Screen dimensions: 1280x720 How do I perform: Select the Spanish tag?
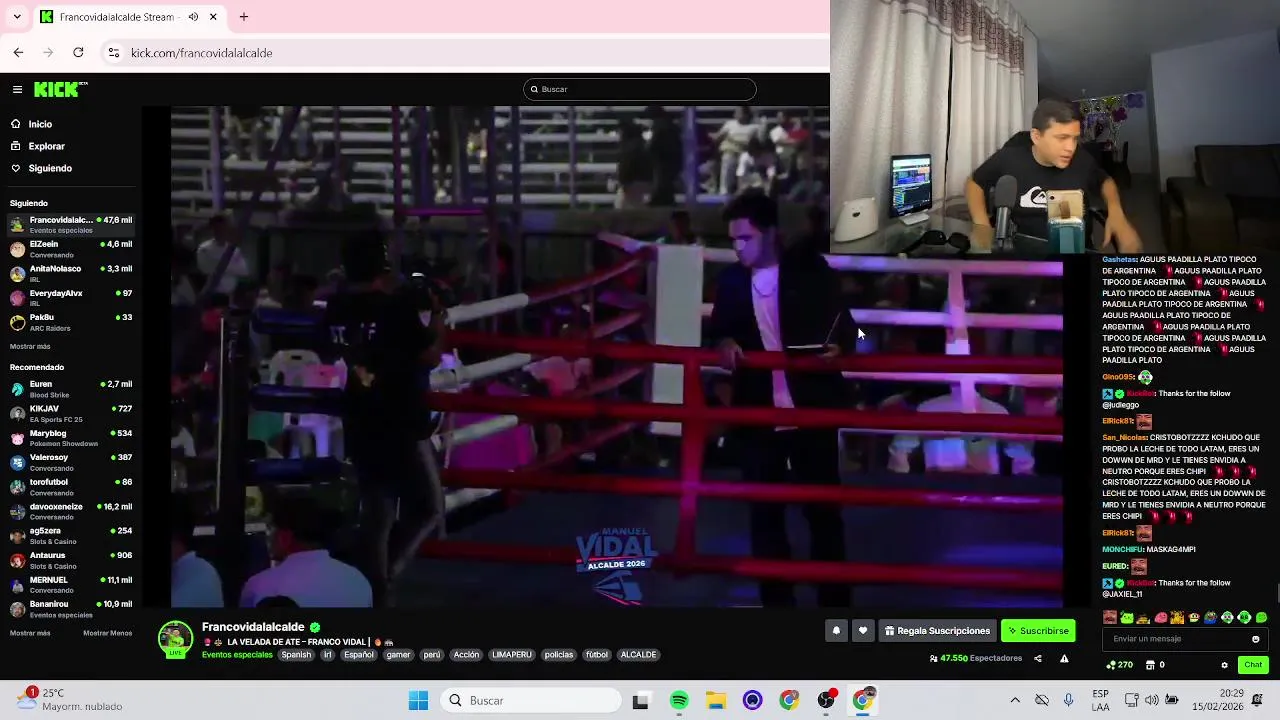(x=296, y=655)
